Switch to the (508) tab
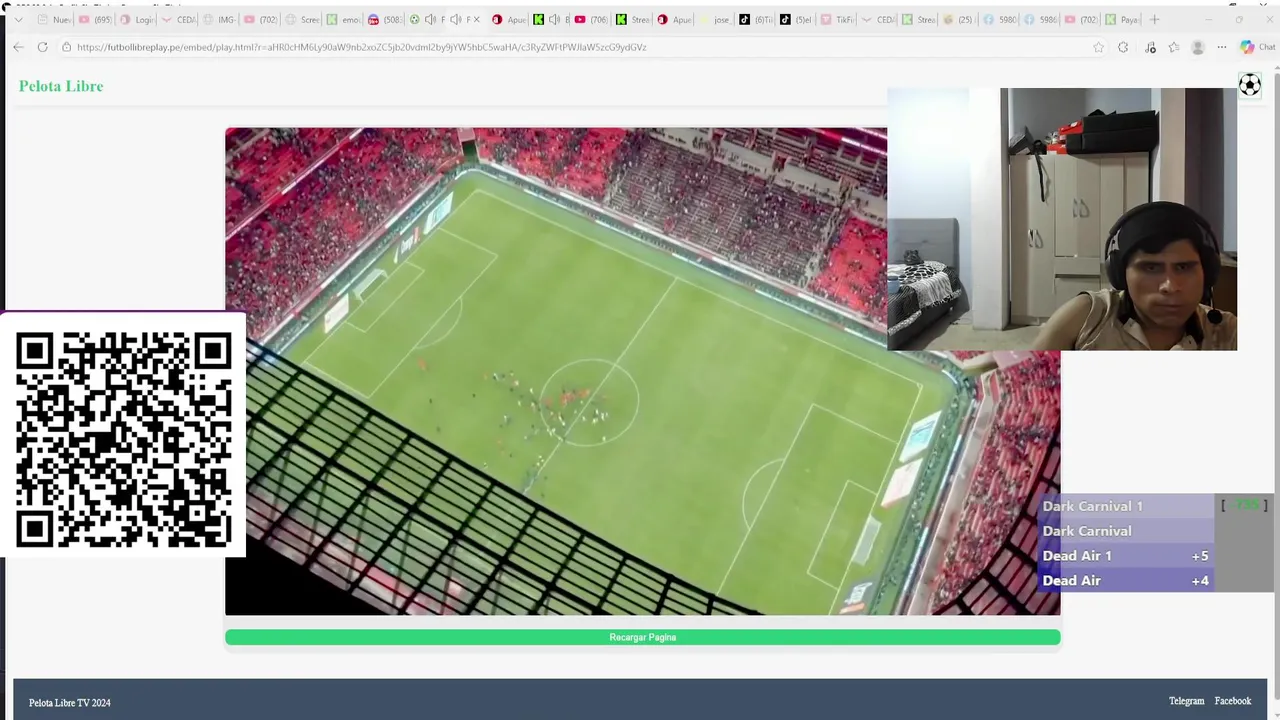1280x720 pixels. tap(384, 19)
